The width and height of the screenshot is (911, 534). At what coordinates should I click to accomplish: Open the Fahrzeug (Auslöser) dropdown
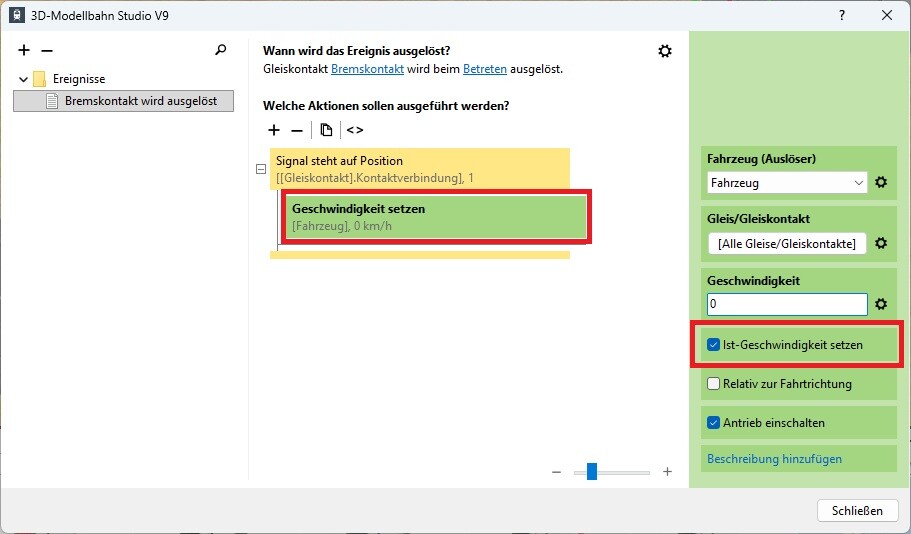786,183
